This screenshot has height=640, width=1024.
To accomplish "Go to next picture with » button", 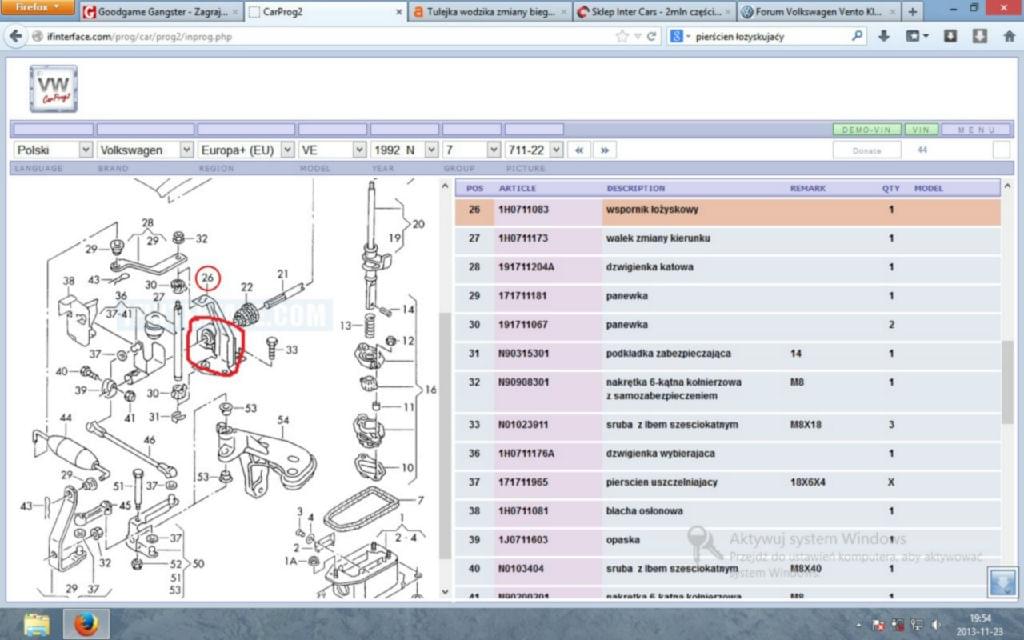I will point(605,150).
